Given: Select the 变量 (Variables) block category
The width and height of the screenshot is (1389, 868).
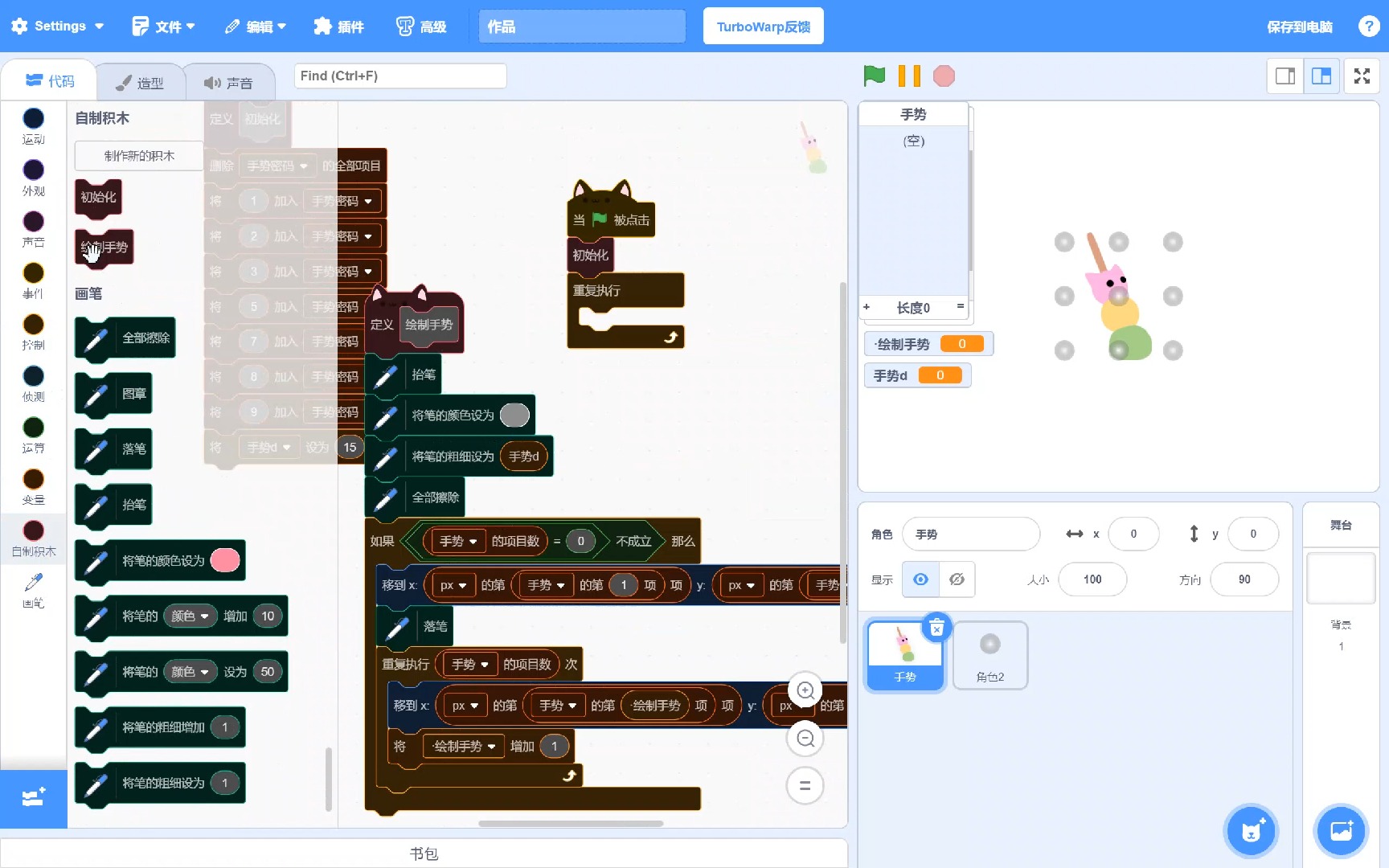Looking at the screenshot, I should click(x=33, y=487).
